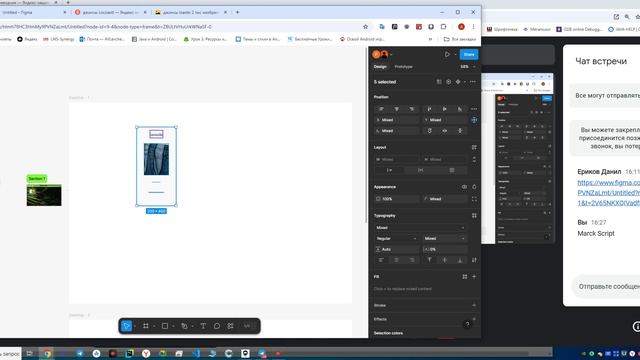Switch to the Figma browser tab
The height and width of the screenshot is (360, 640).
(x=33, y=12)
